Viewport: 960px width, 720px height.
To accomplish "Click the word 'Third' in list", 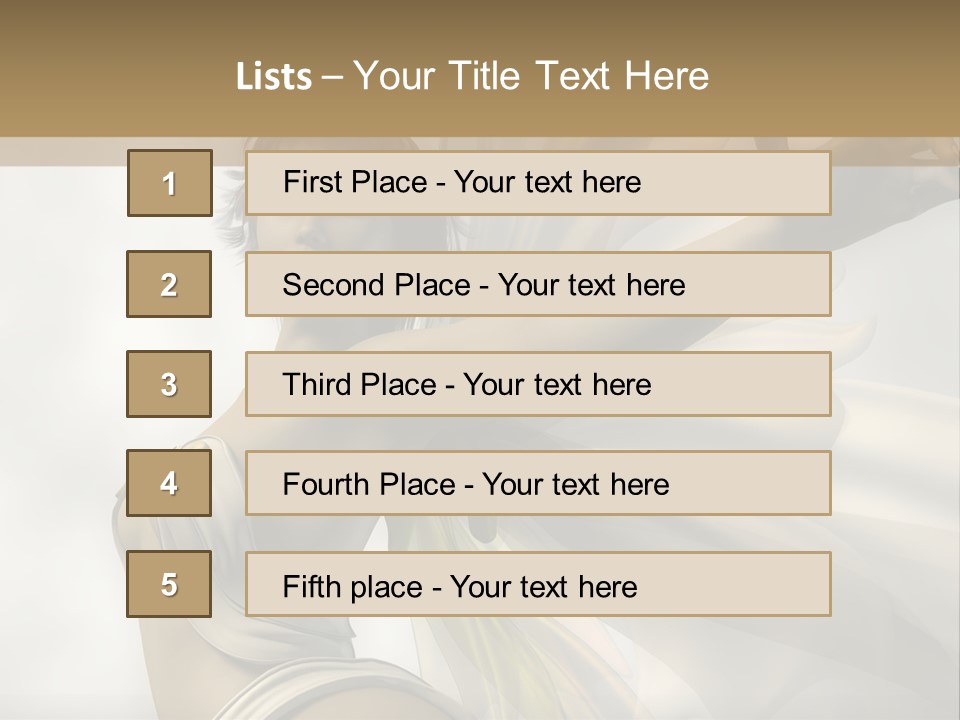I will coord(316,384).
